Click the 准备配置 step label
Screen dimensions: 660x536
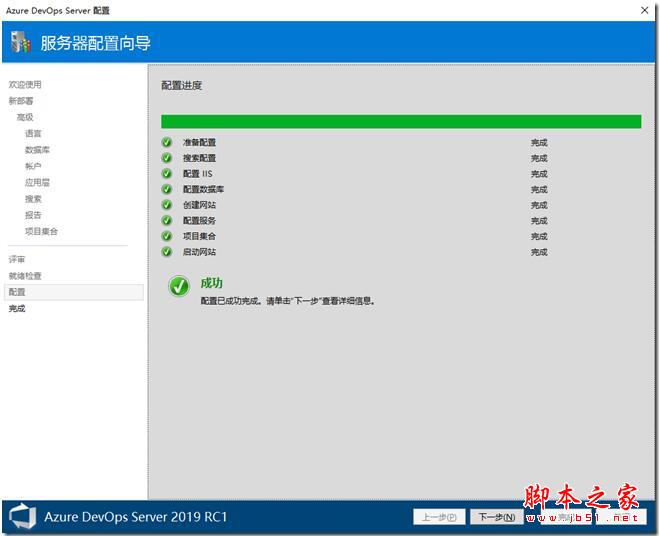[x=199, y=142]
